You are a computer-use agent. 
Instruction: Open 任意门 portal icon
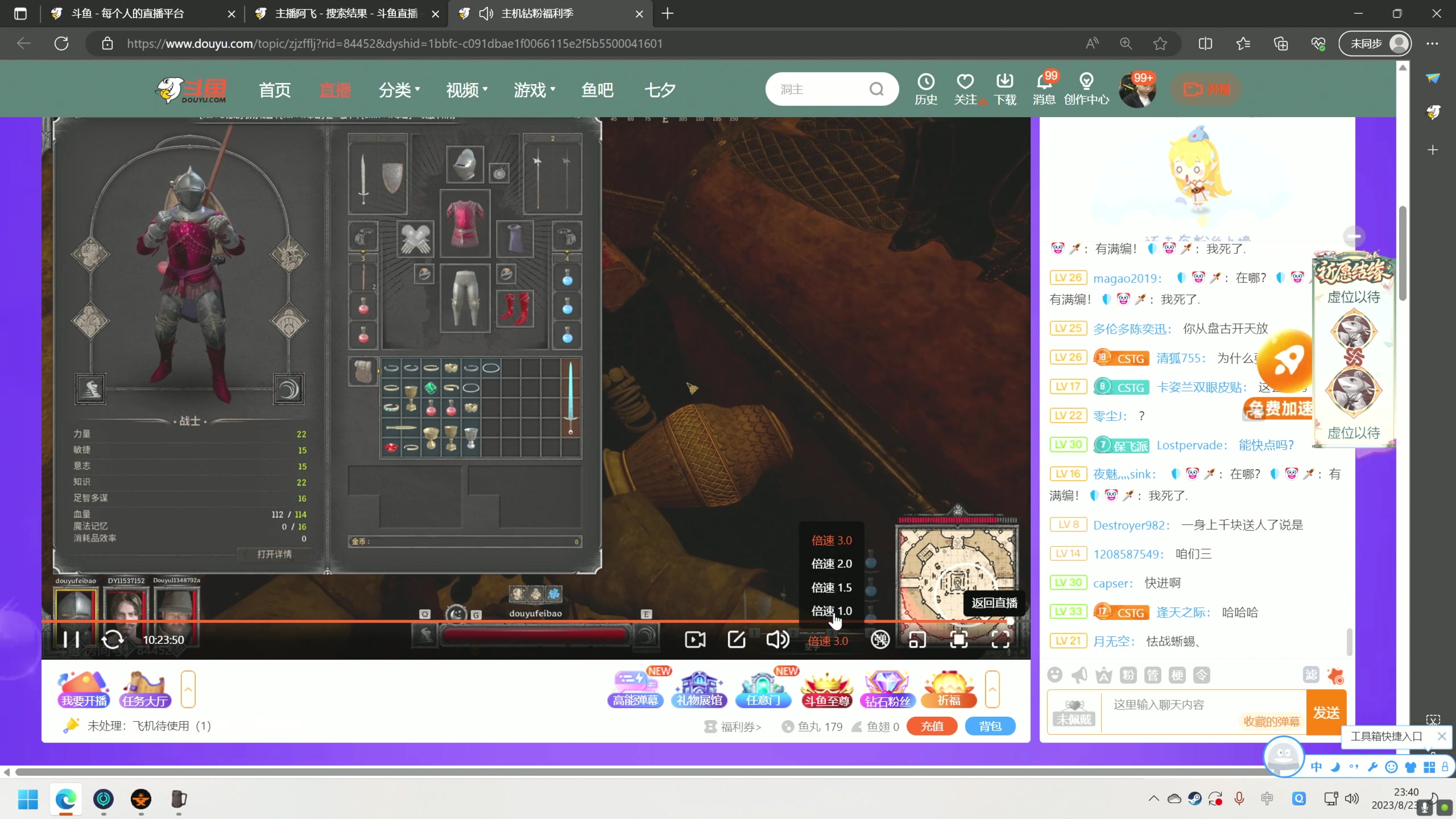[x=763, y=689]
